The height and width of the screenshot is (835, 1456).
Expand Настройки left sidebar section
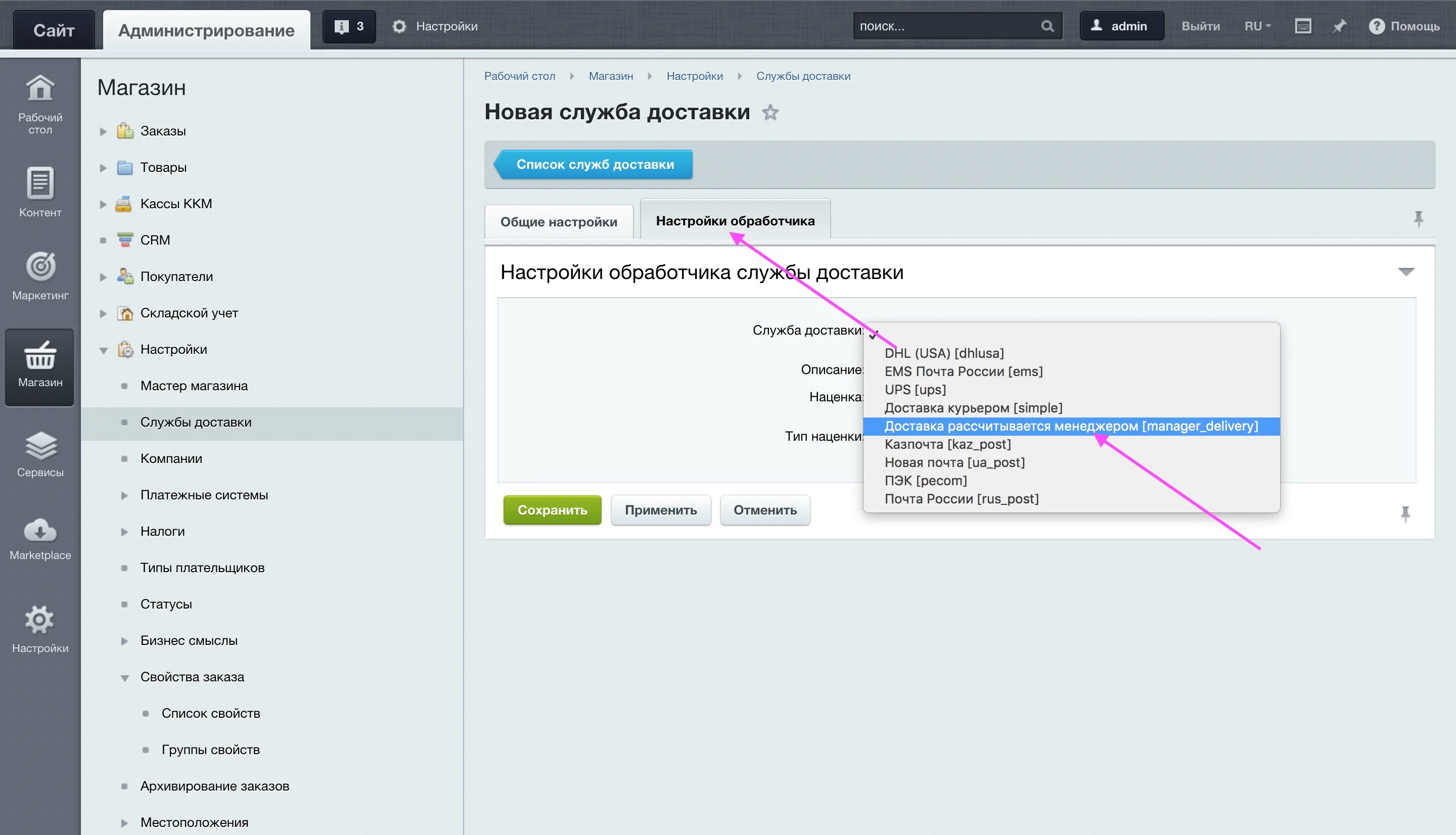(107, 349)
